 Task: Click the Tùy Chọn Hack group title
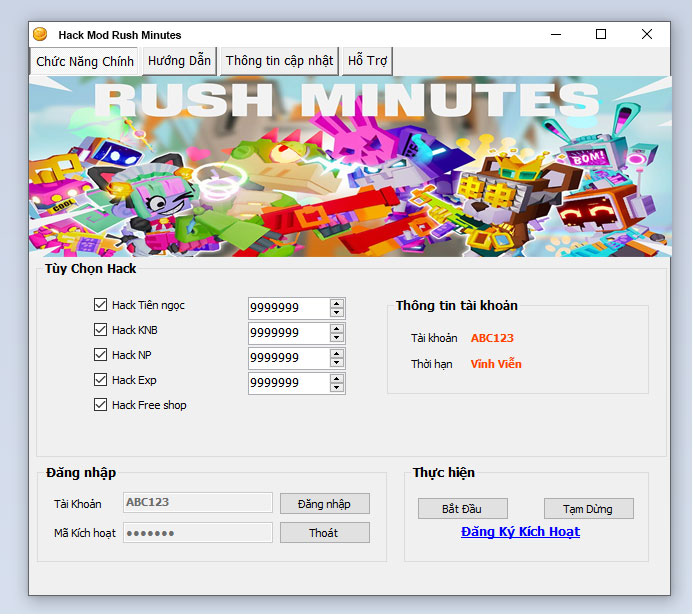90,269
